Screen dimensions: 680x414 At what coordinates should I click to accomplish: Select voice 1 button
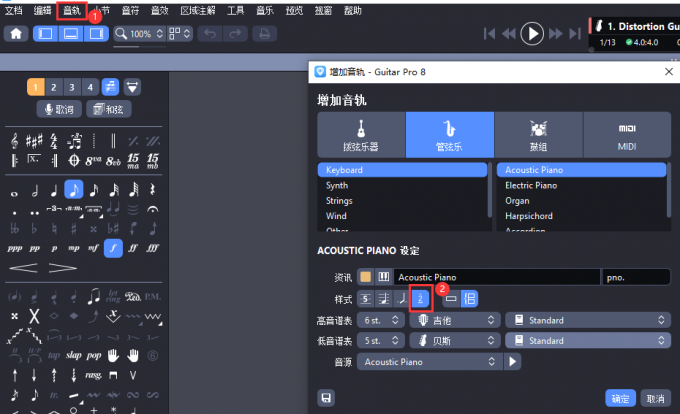(36, 86)
